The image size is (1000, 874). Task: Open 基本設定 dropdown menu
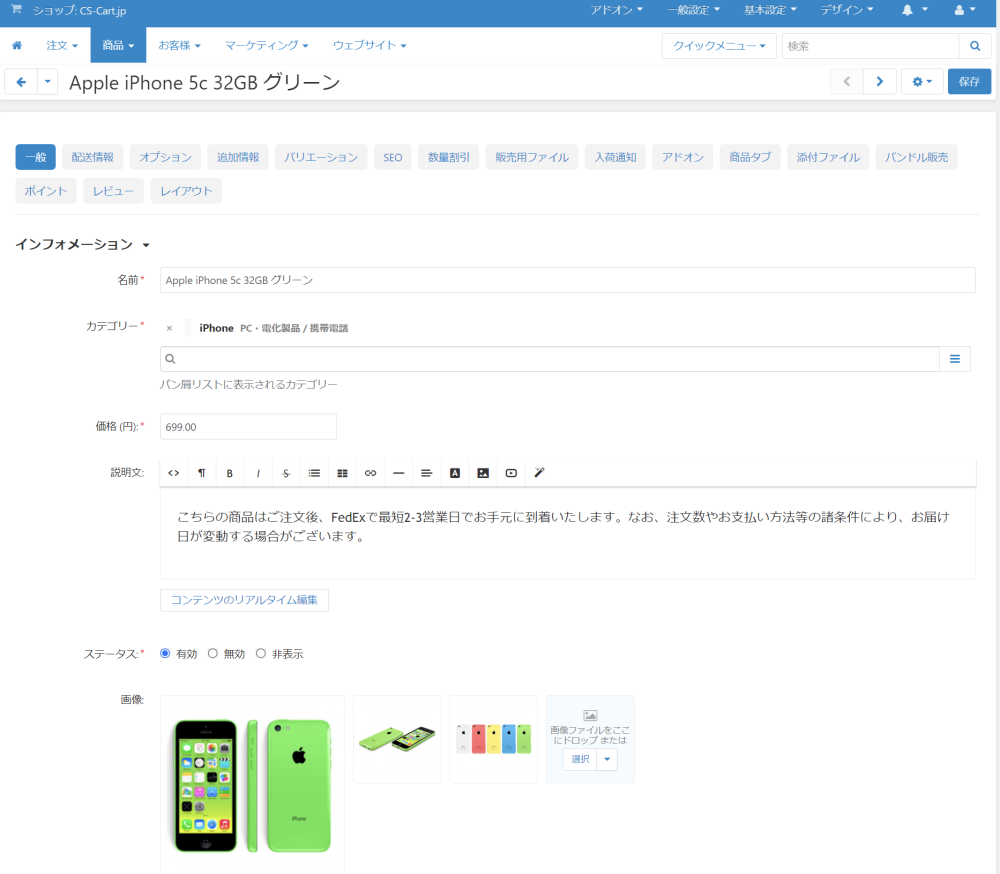click(770, 10)
